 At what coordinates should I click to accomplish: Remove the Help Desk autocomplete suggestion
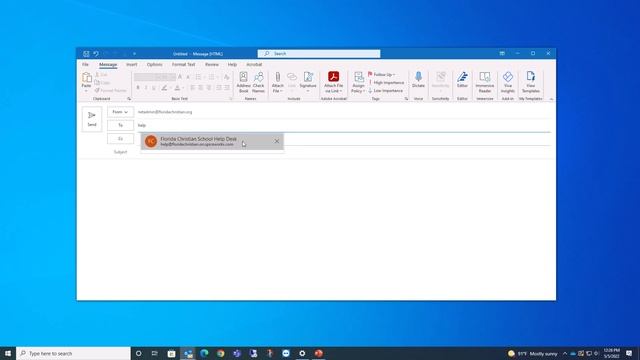coord(277,141)
